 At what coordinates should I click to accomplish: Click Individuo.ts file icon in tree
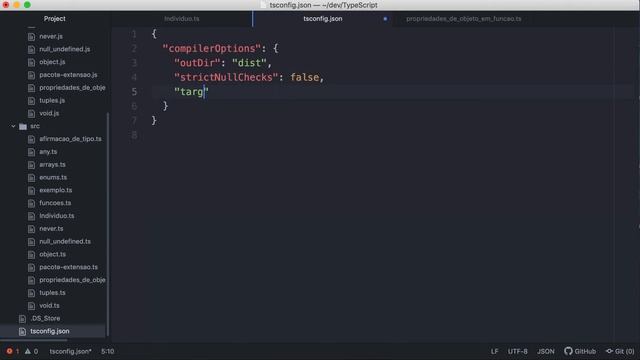point(31,216)
